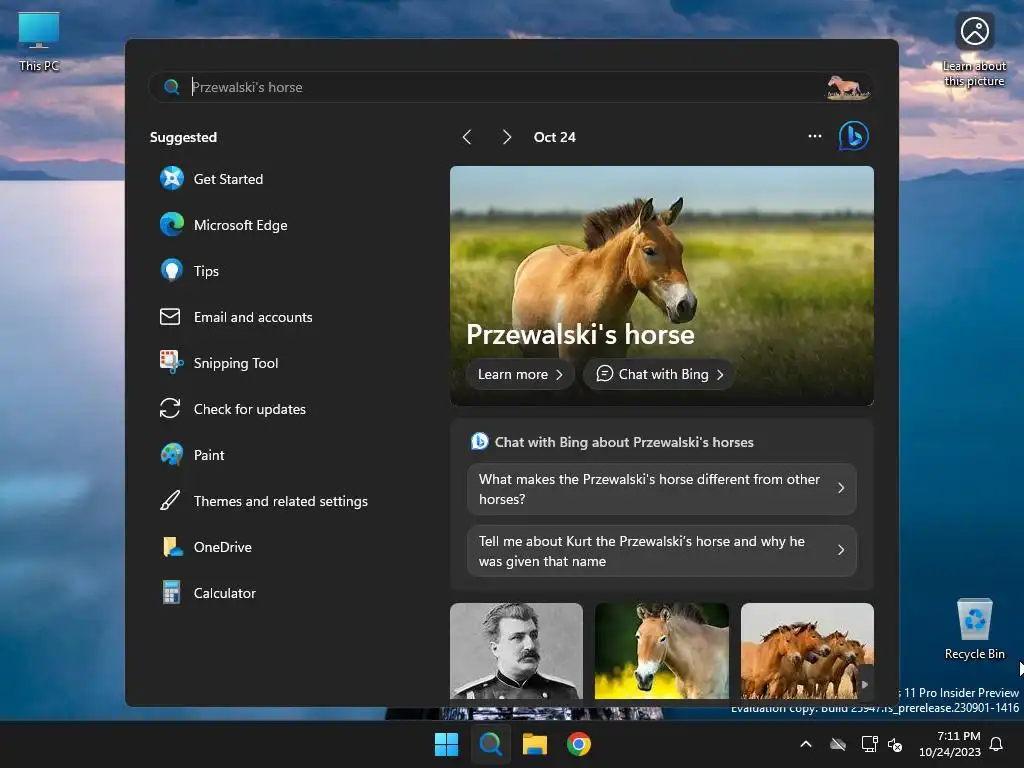Open notification bell in taskbar
Image resolution: width=1024 pixels, height=768 pixels.
pyautogui.click(x=997, y=744)
